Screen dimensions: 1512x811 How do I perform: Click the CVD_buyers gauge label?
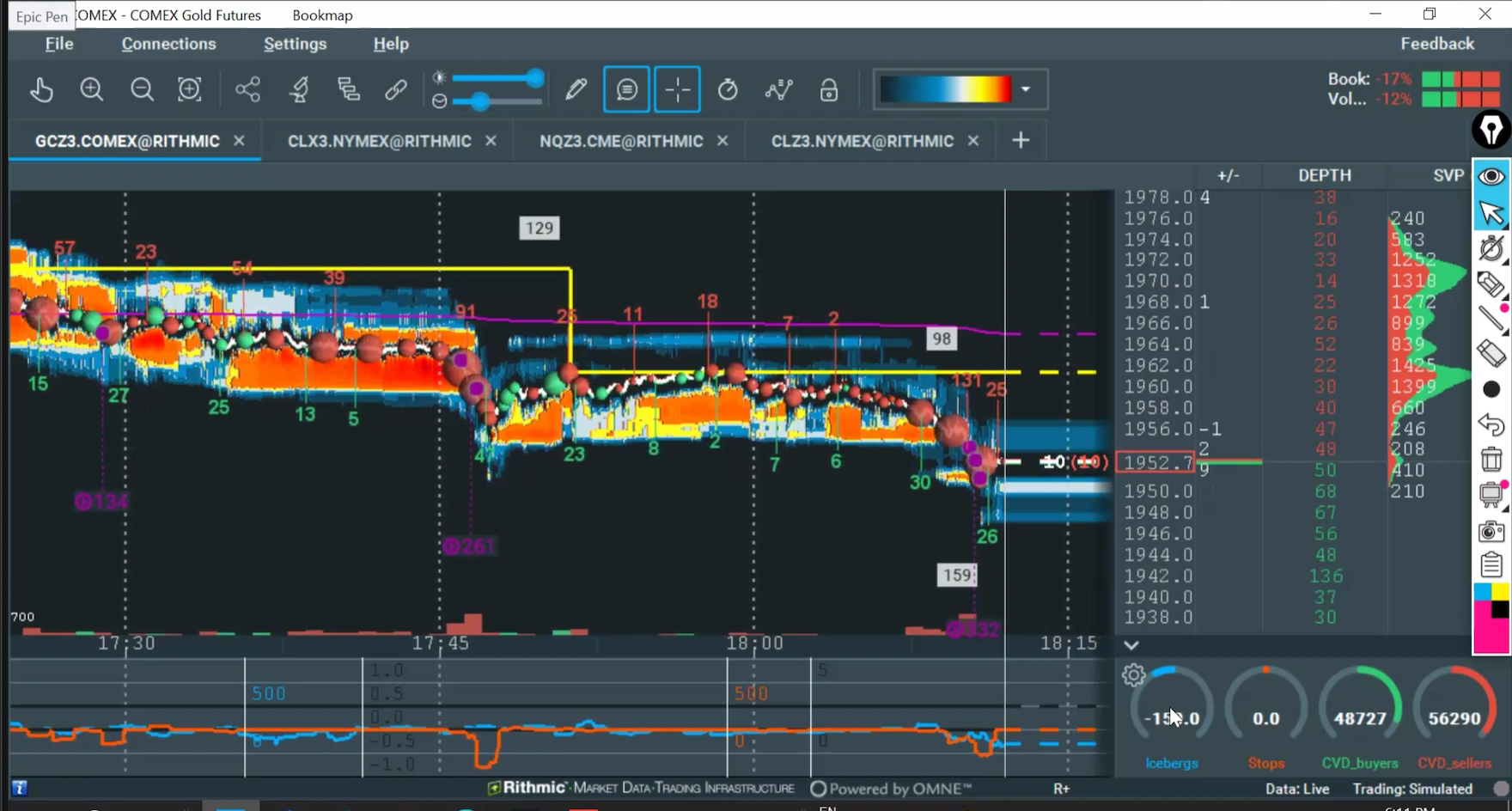[1360, 763]
